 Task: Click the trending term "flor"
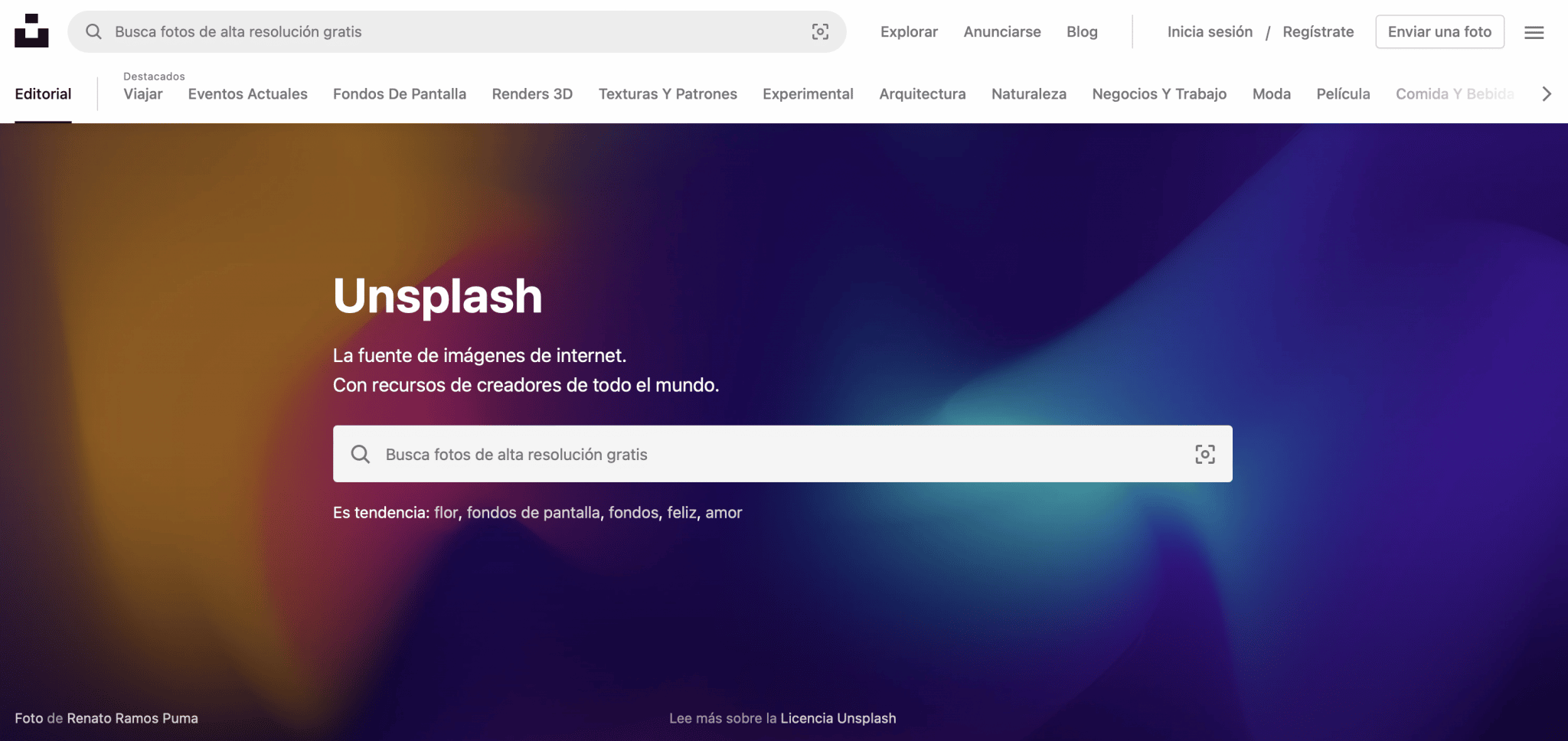pos(446,513)
